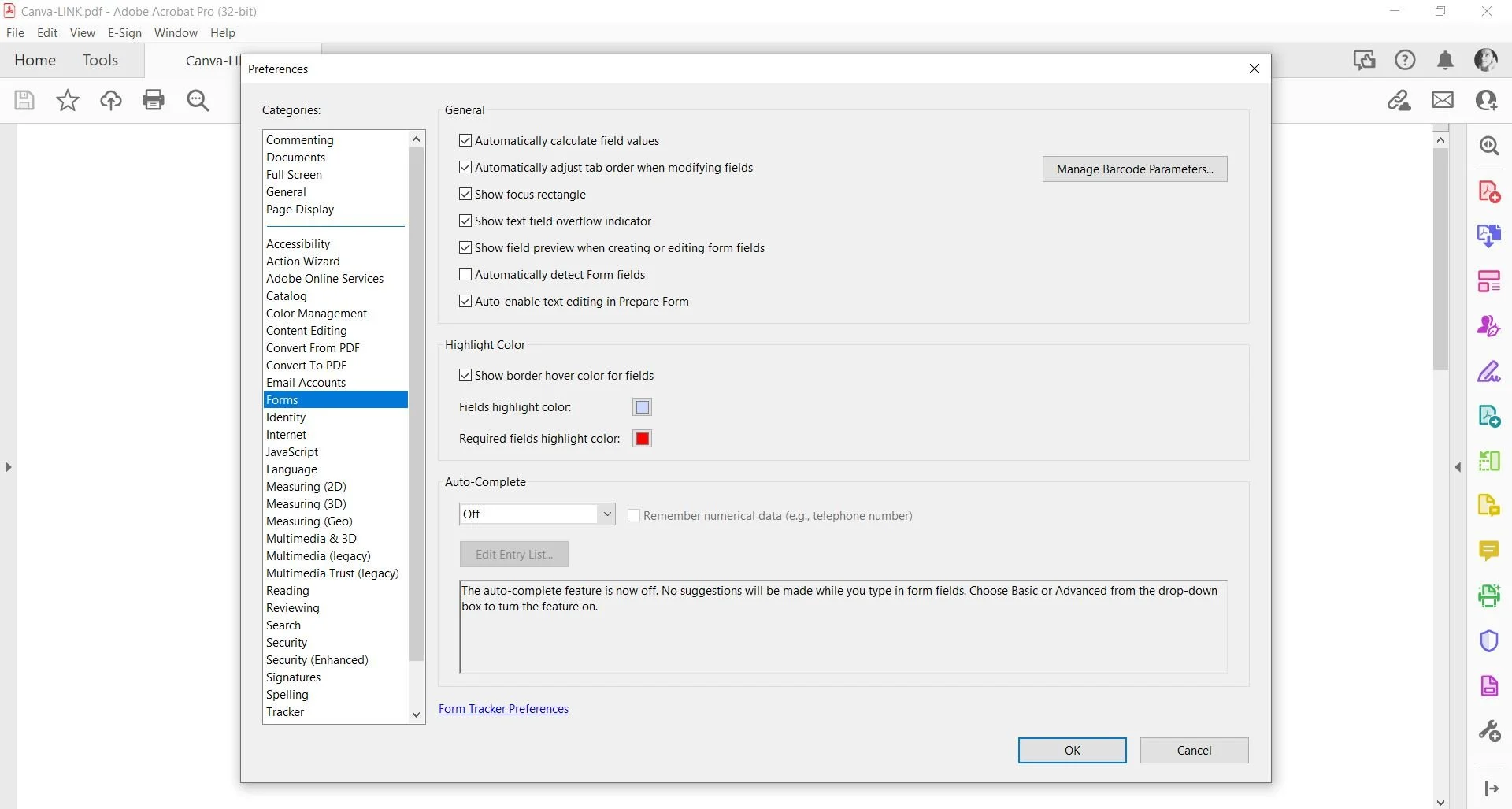Toggle Automatically calculate field values checkbox
Image resolution: width=1512 pixels, height=809 pixels.
pyautogui.click(x=465, y=140)
